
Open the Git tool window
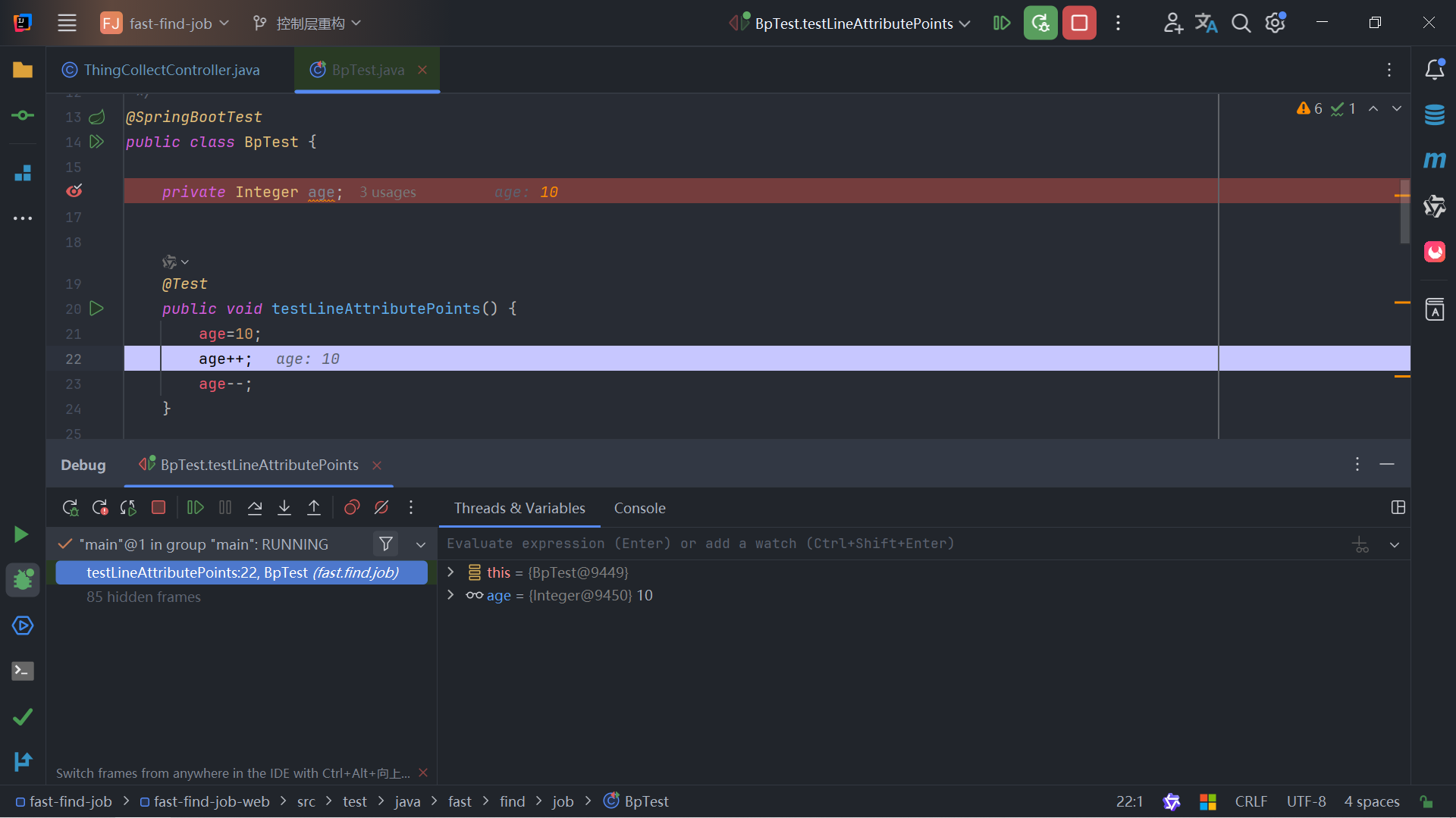click(x=23, y=761)
